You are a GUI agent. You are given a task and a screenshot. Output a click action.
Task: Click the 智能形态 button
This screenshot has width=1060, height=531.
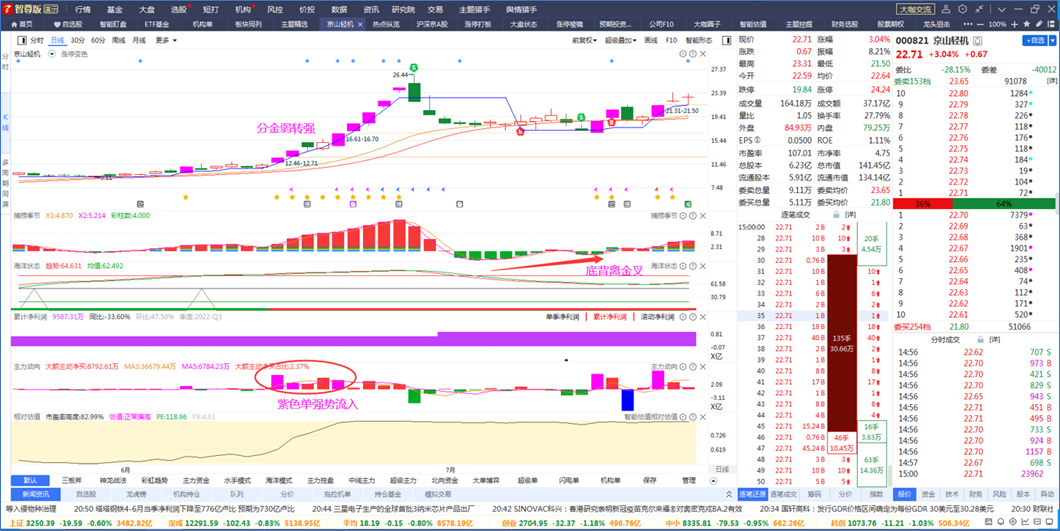tap(700, 41)
